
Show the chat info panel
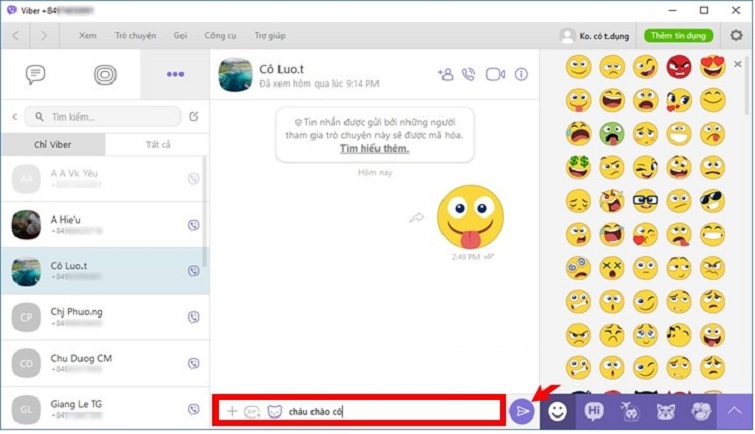pos(521,74)
